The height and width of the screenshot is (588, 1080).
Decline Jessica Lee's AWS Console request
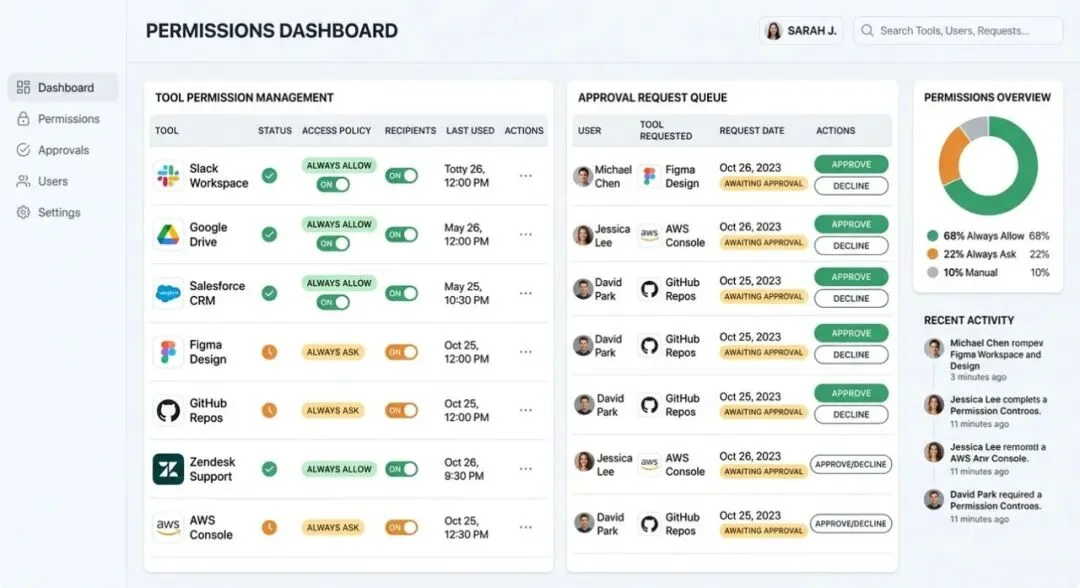(x=851, y=246)
